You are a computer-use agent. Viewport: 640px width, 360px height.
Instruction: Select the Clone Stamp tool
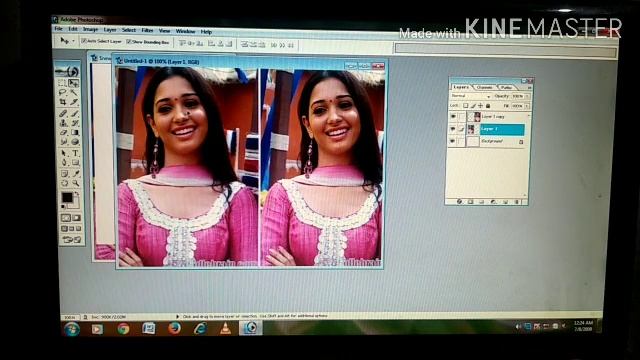click(x=63, y=123)
